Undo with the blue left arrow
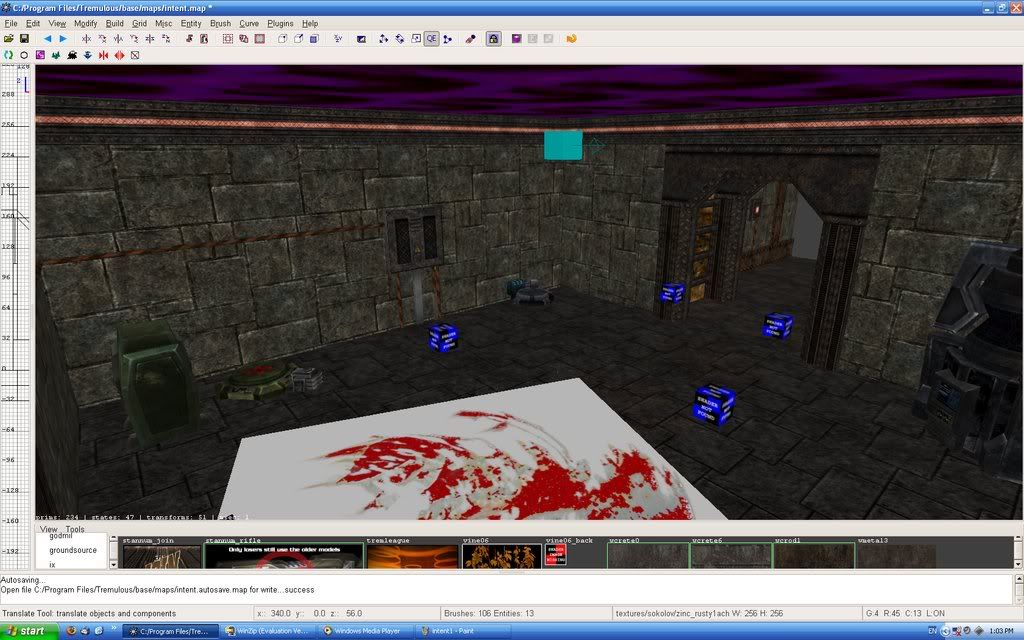Image resolution: width=1024 pixels, height=640 pixels. point(47,39)
